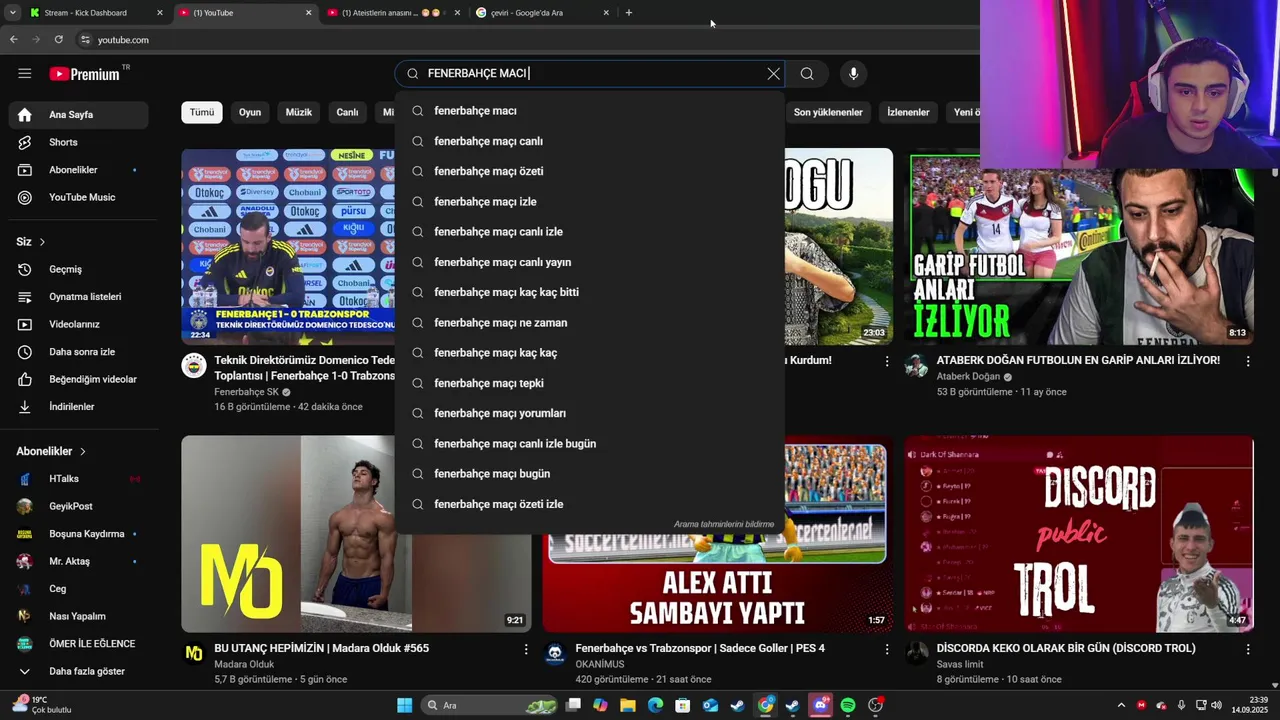Open Abonelikler in the sidebar
Viewport: 1280px width, 720px height.
coord(79,170)
